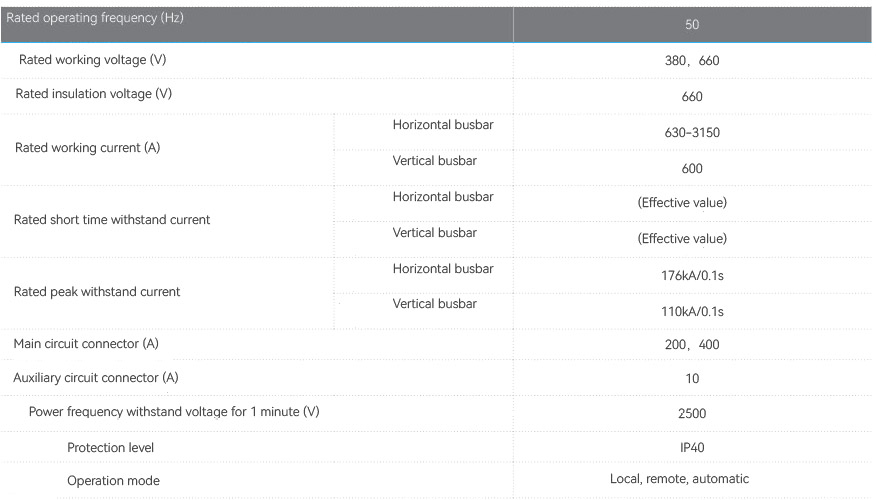This screenshot has height=500, width=876.
Task: Select the 50 value in header row
Action: coord(692,25)
